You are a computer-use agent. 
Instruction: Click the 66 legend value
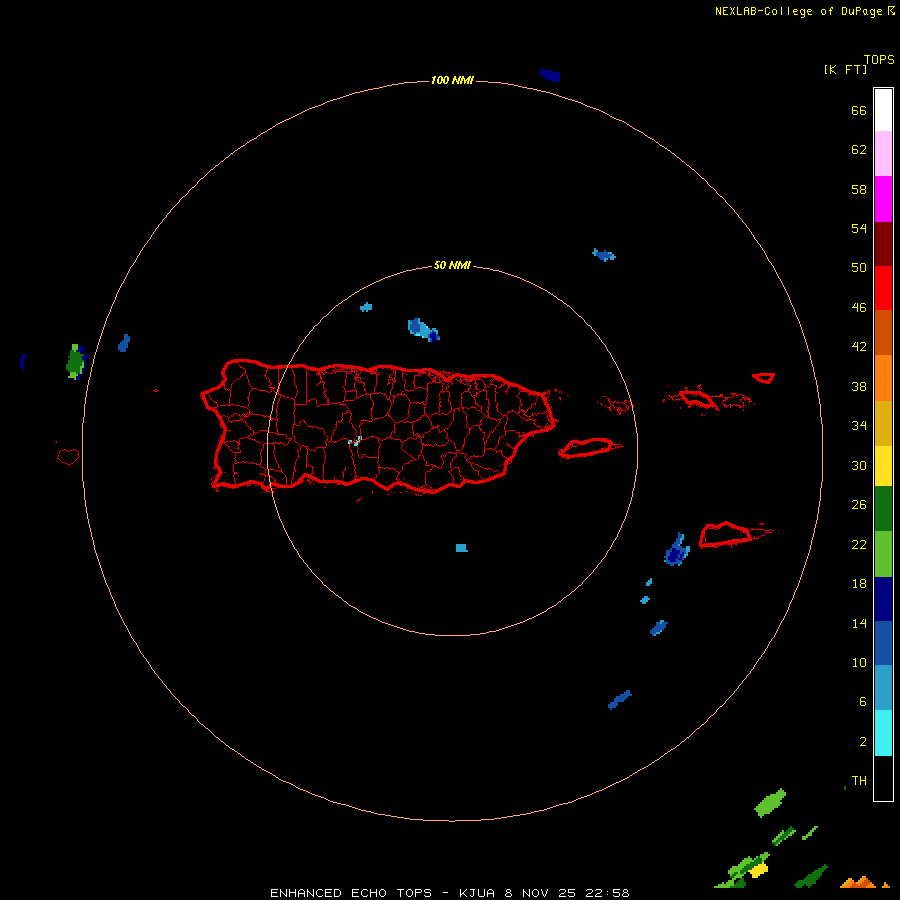click(x=859, y=110)
